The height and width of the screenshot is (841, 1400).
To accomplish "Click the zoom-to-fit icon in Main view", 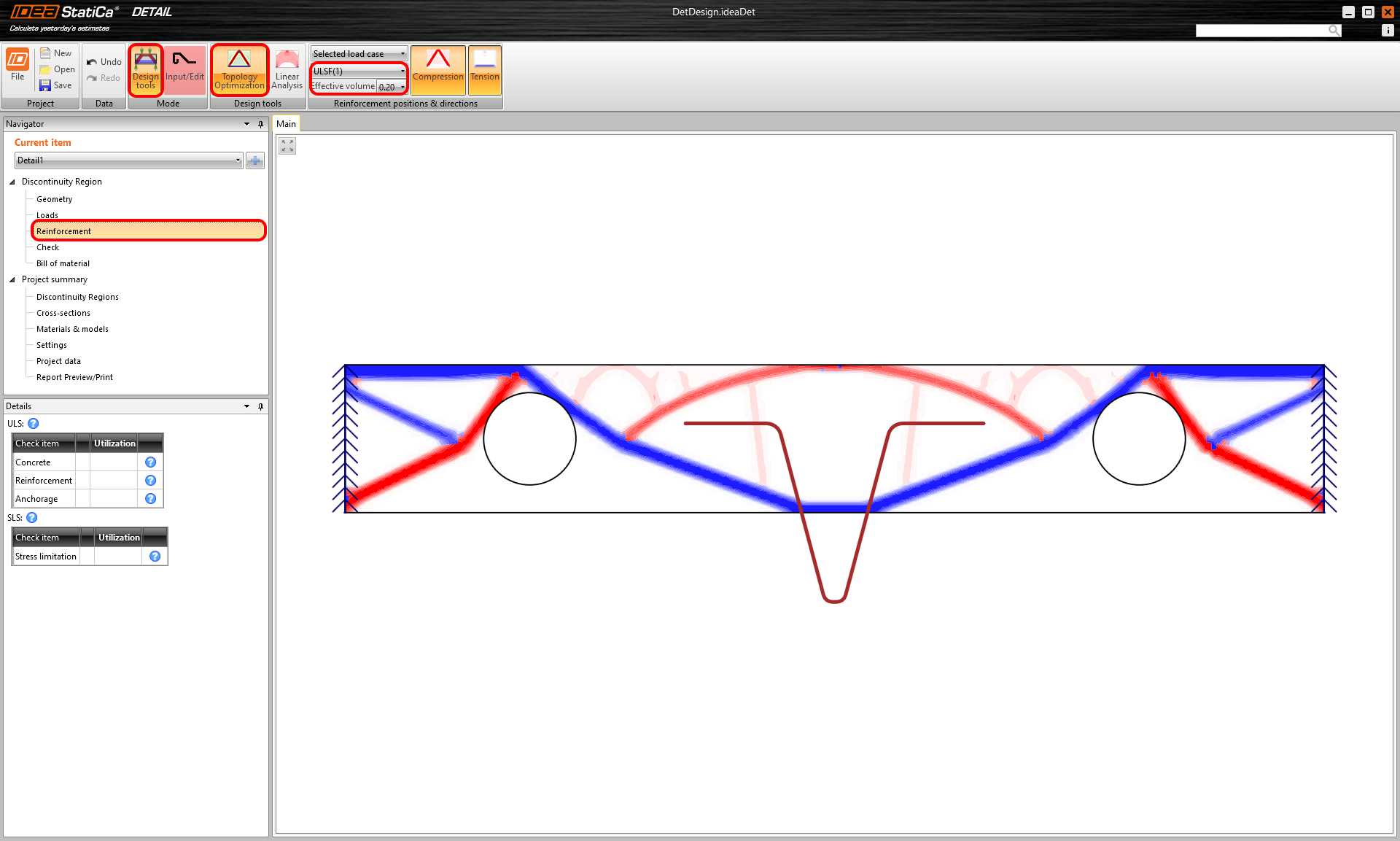I will [287, 146].
